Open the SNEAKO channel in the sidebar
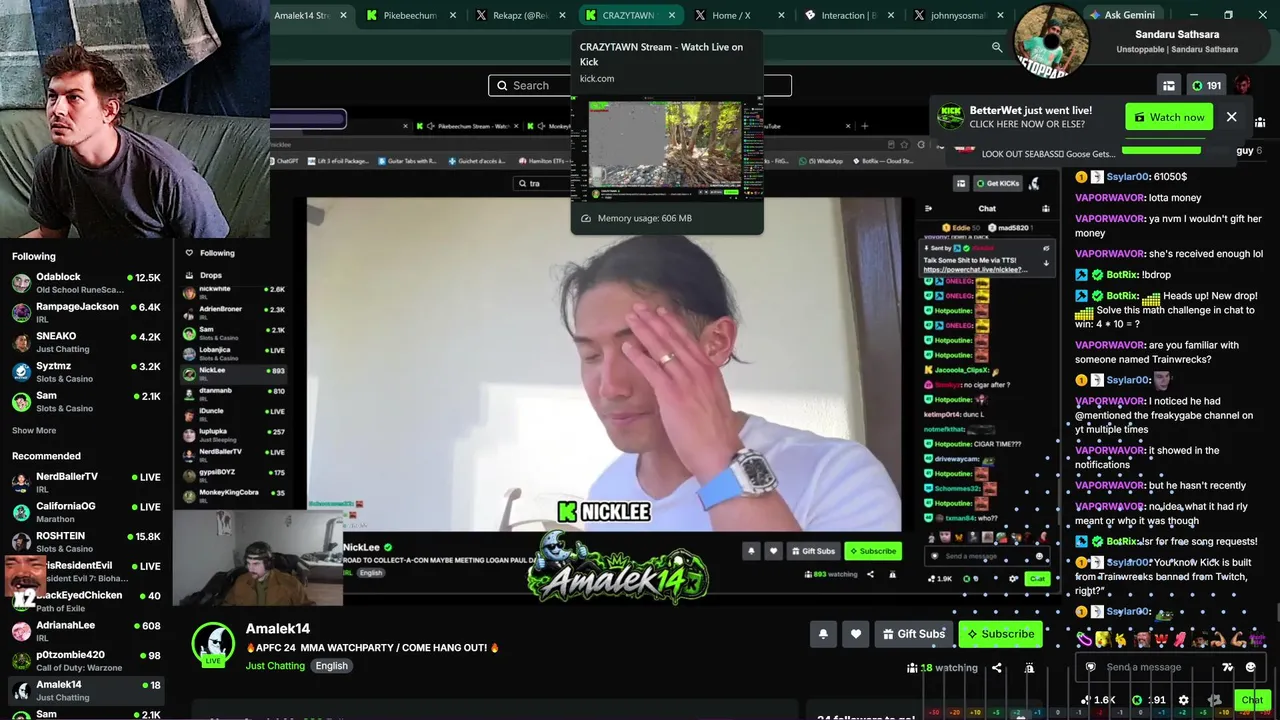The width and height of the screenshot is (1280, 720). (x=84, y=343)
